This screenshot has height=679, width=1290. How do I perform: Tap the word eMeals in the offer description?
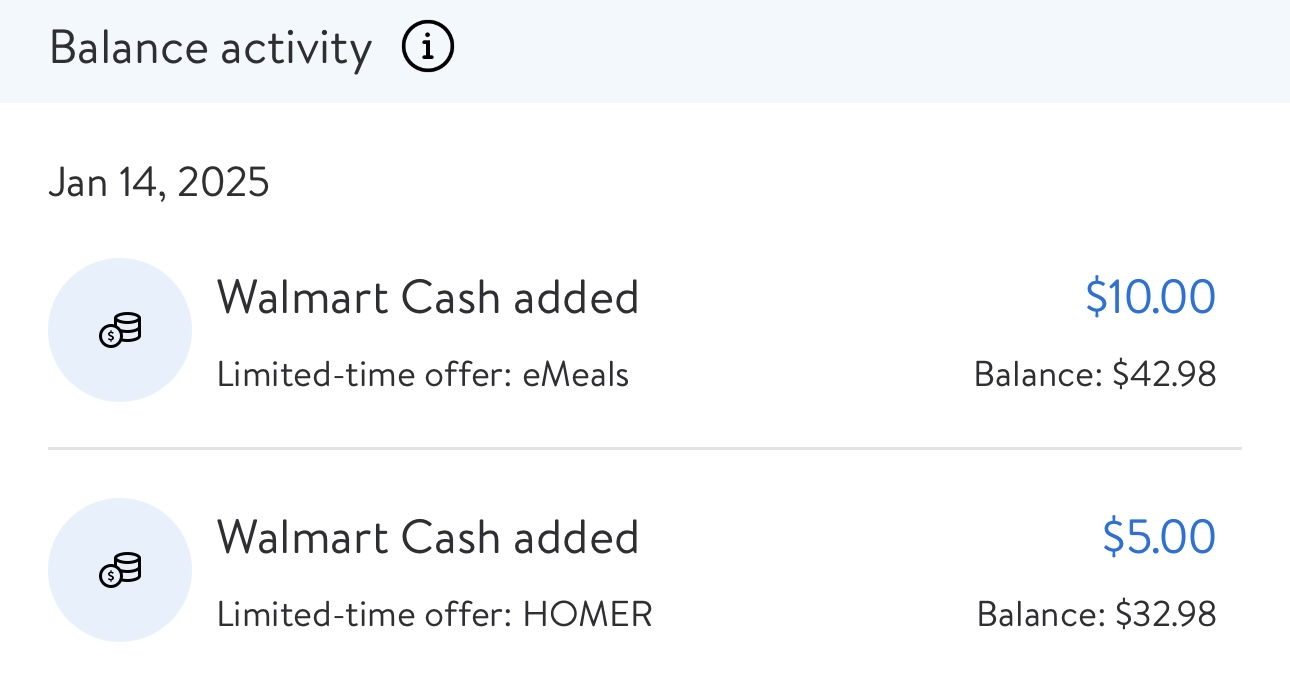pyautogui.click(x=576, y=375)
